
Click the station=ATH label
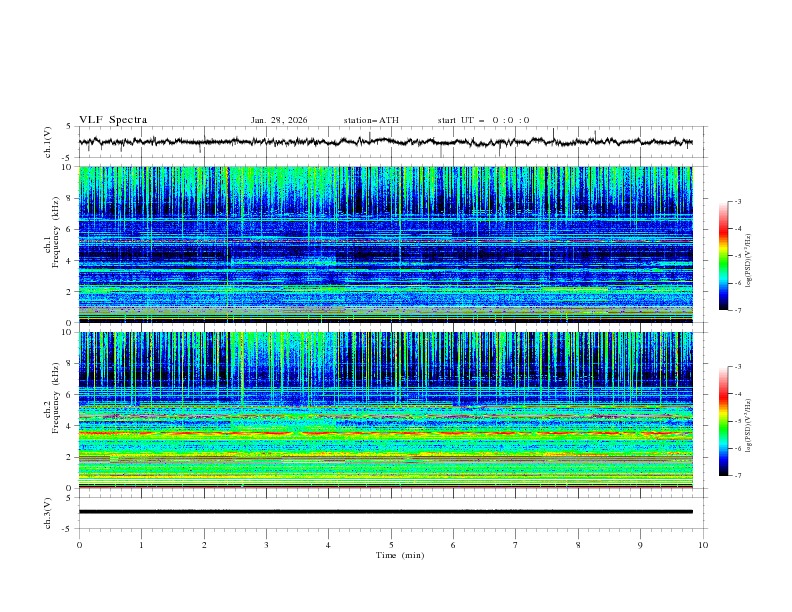[371, 120]
